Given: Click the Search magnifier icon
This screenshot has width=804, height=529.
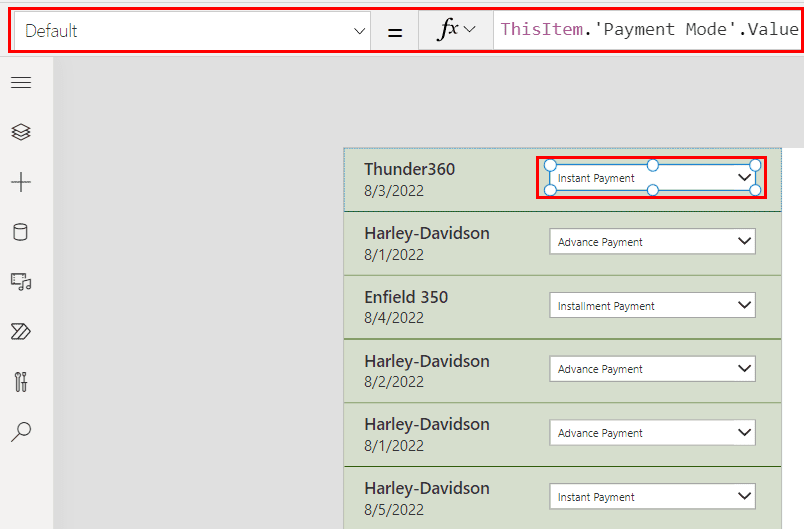Looking at the screenshot, I should click(x=21, y=432).
